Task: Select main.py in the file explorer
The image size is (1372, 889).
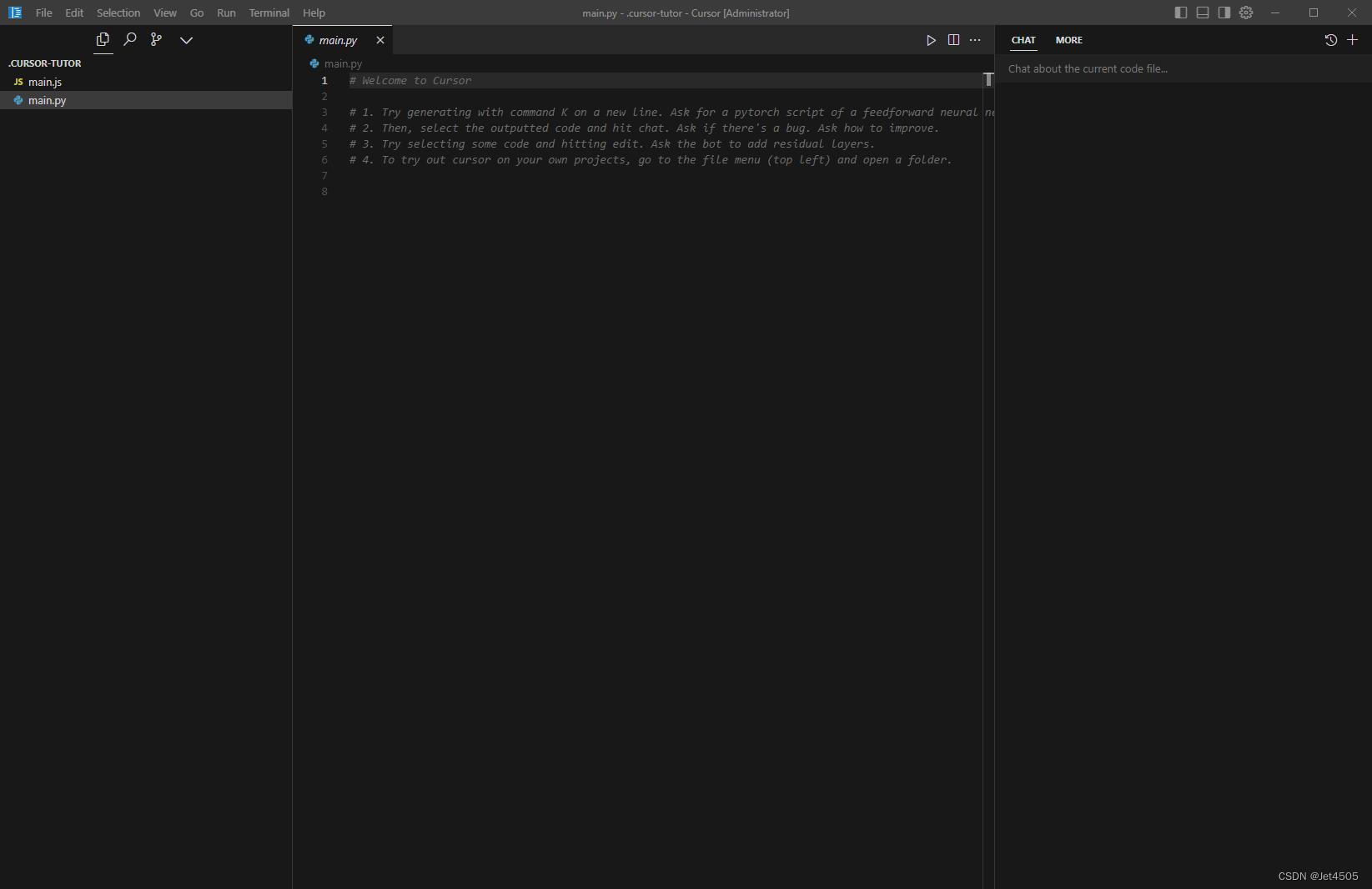Action: coord(146,100)
